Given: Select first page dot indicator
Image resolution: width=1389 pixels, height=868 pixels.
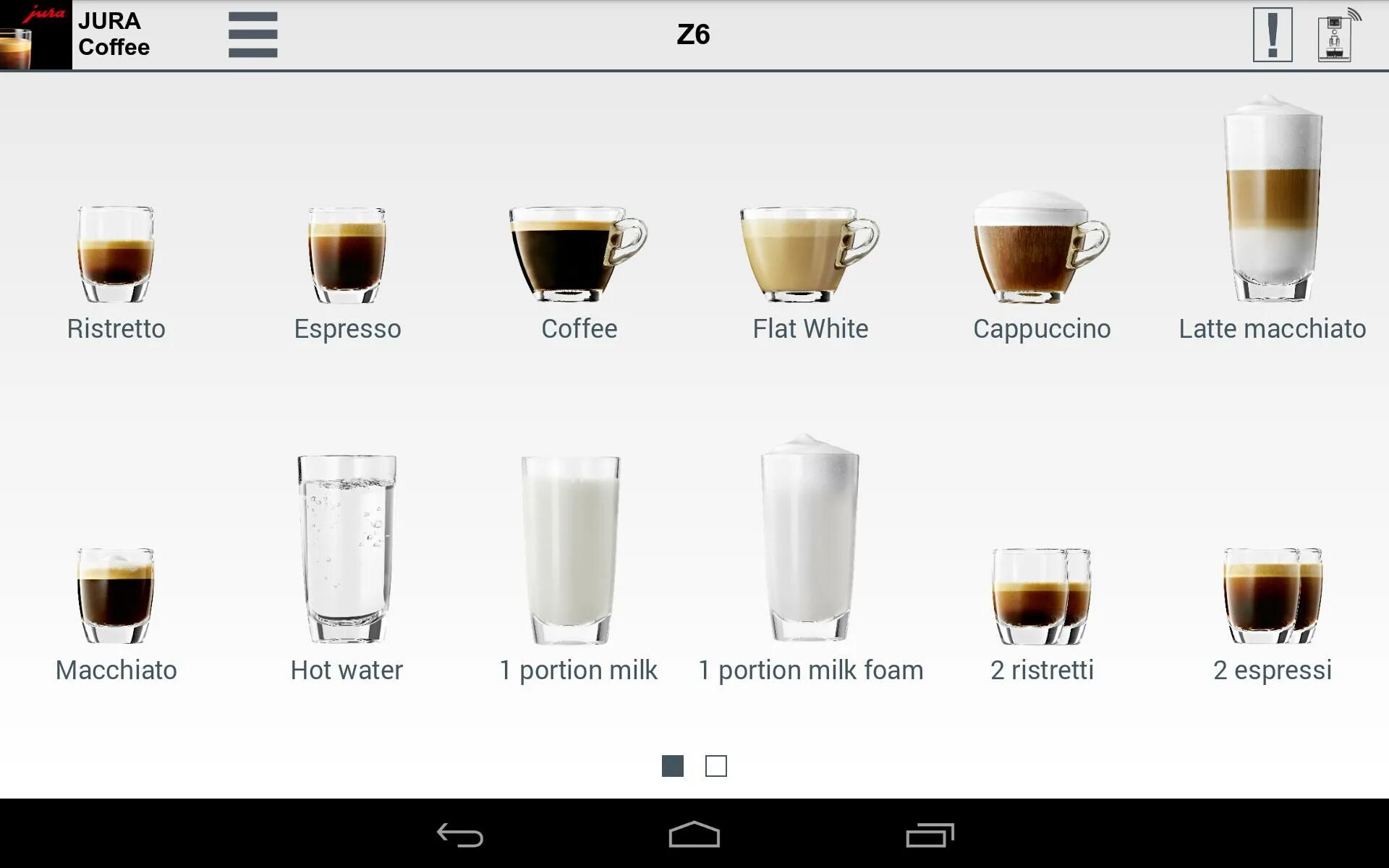Looking at the screenshot, I should point(673,765).
